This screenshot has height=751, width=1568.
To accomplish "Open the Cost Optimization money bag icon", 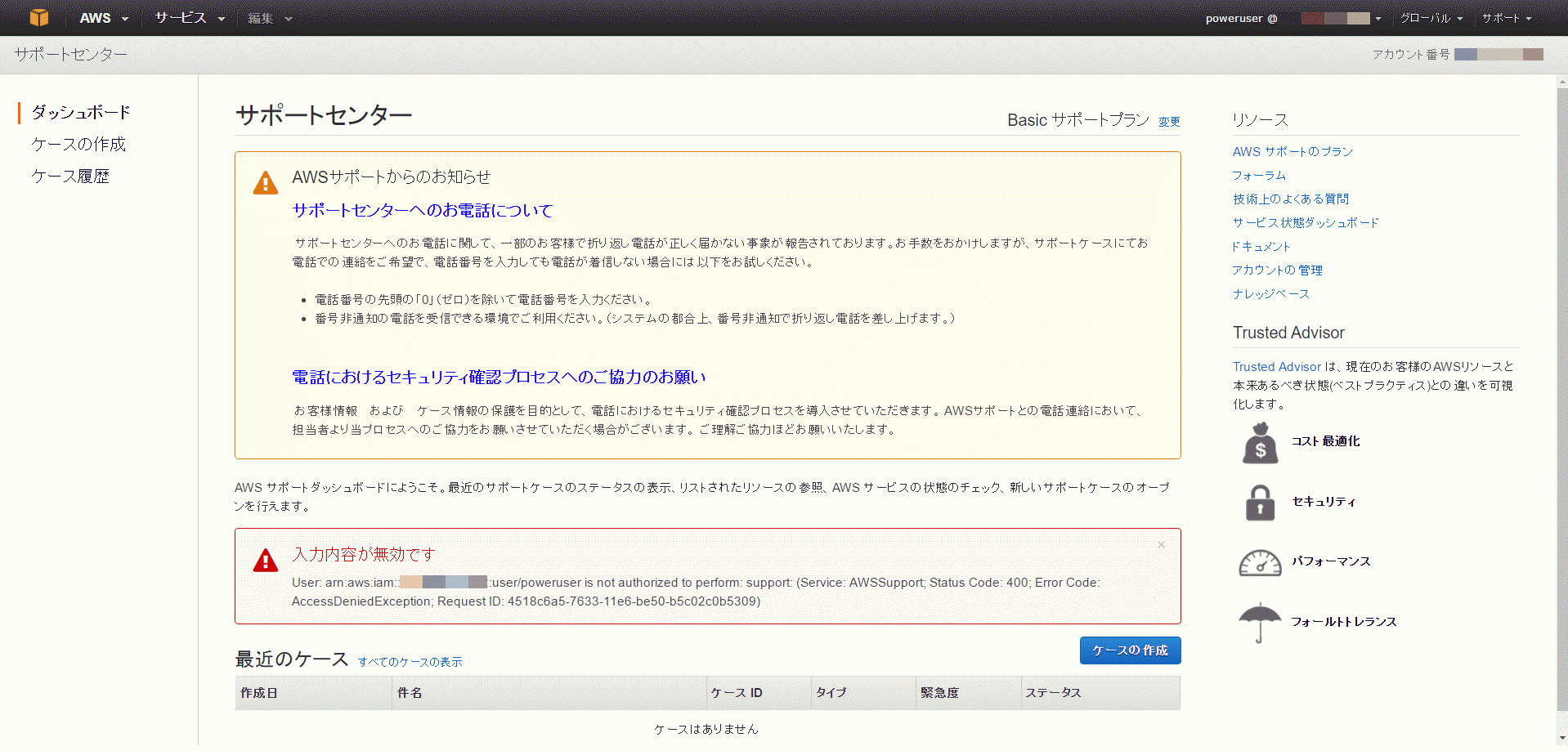I will click(x=1260, y=443).
